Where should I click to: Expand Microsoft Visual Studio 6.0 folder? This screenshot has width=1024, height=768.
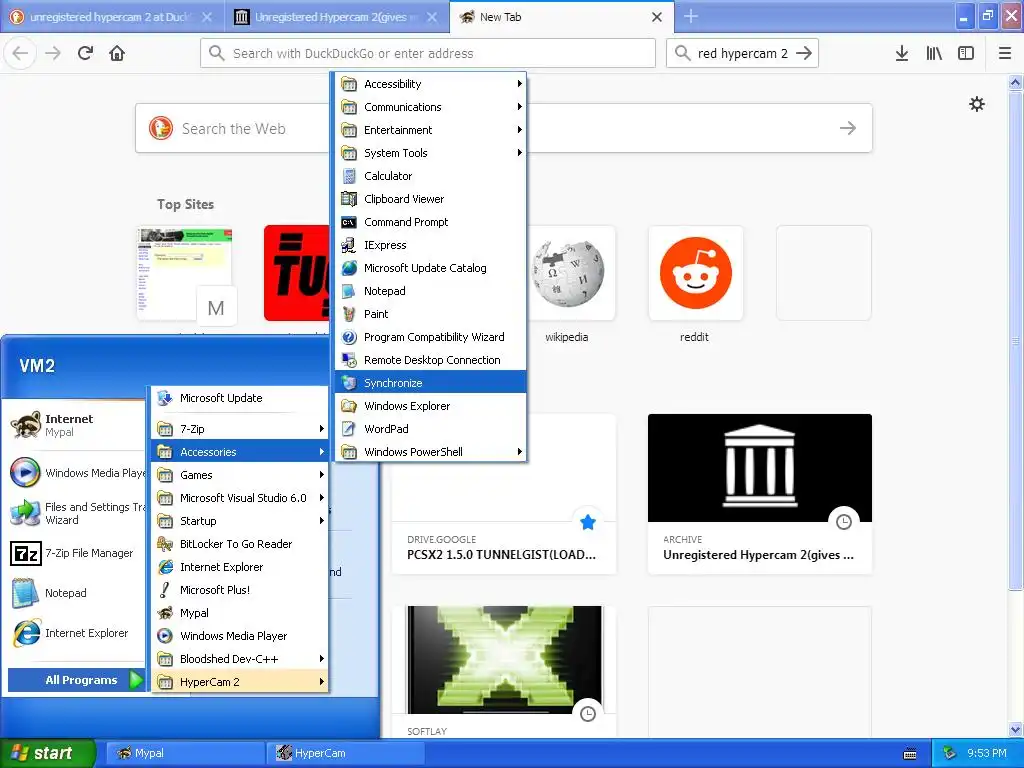240,498
